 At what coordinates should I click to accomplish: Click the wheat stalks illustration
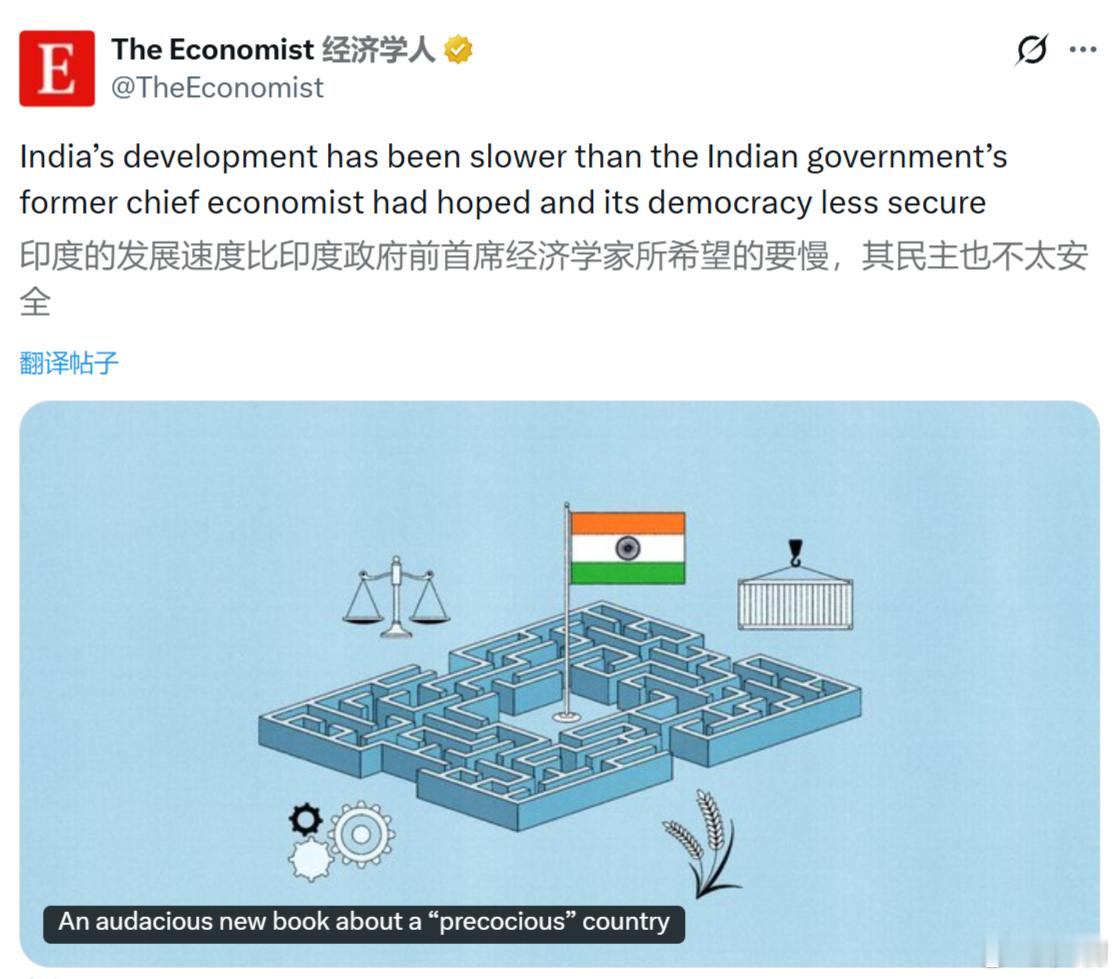pyautogui.click(x=702, y=842)
